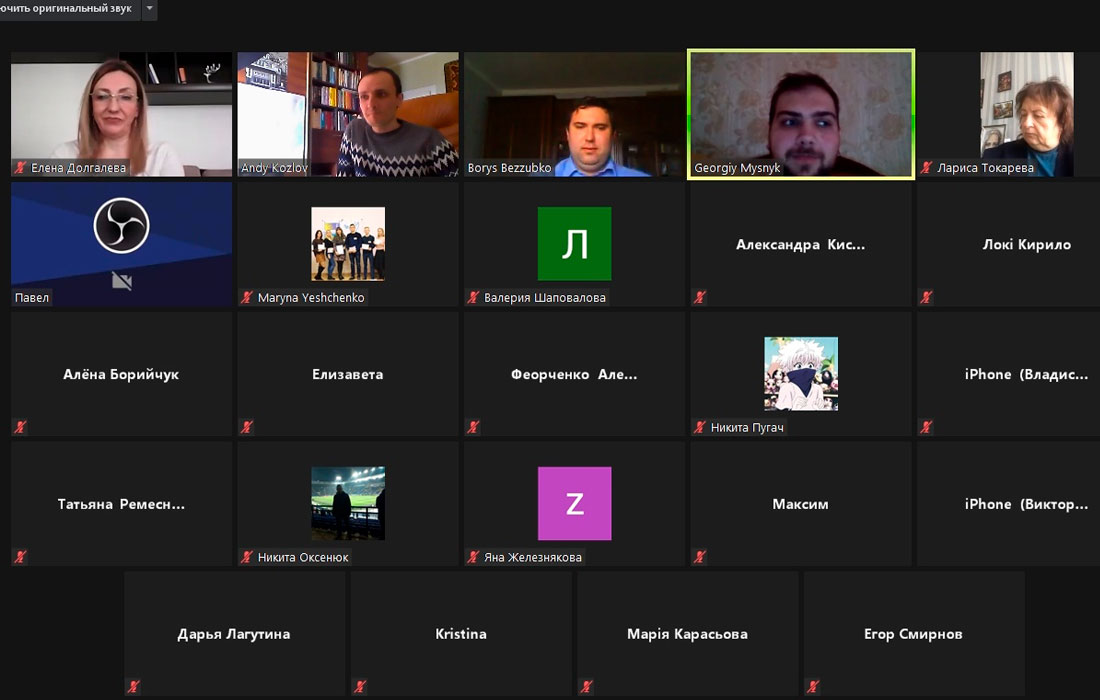Click muted mic icon in Максим's tile
This screenshot has width=1100, height=700.
[x=700, y=557]
